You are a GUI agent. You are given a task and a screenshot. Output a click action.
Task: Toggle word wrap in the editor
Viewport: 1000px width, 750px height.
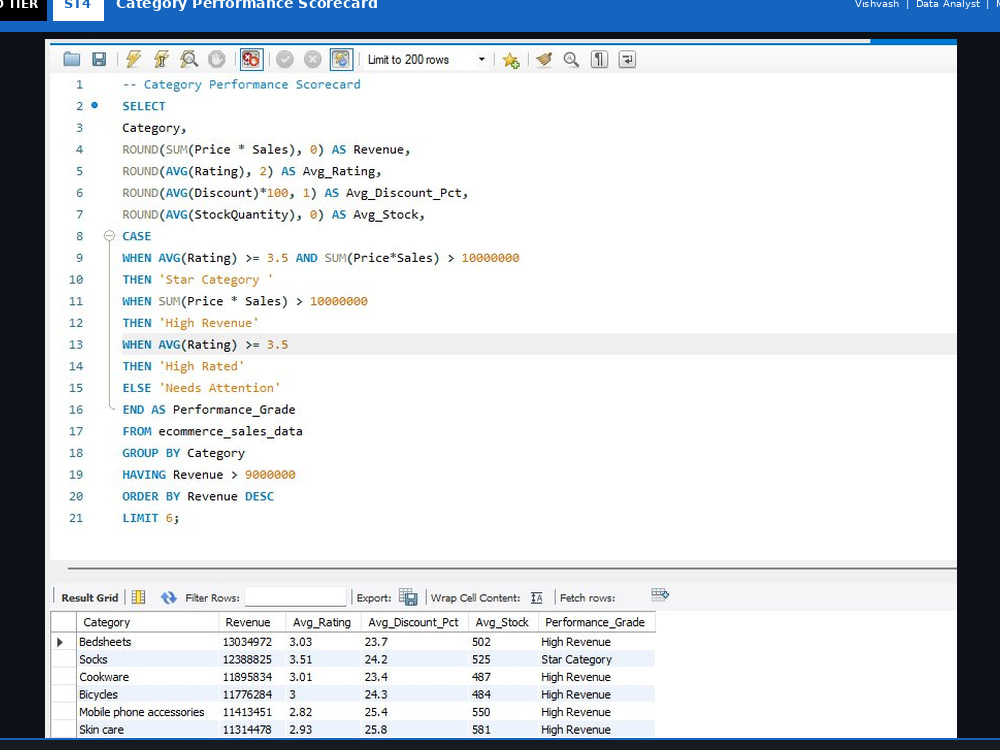click(x=627, y=59)
